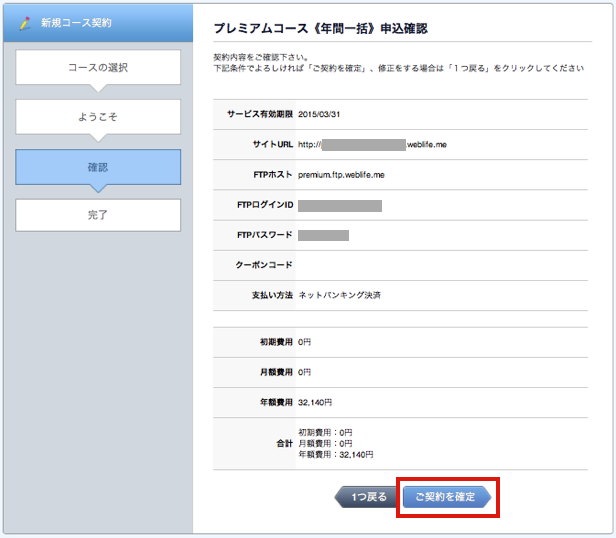Click the masked FTPログインID value

pyautogui.click(x=340, y=206)
